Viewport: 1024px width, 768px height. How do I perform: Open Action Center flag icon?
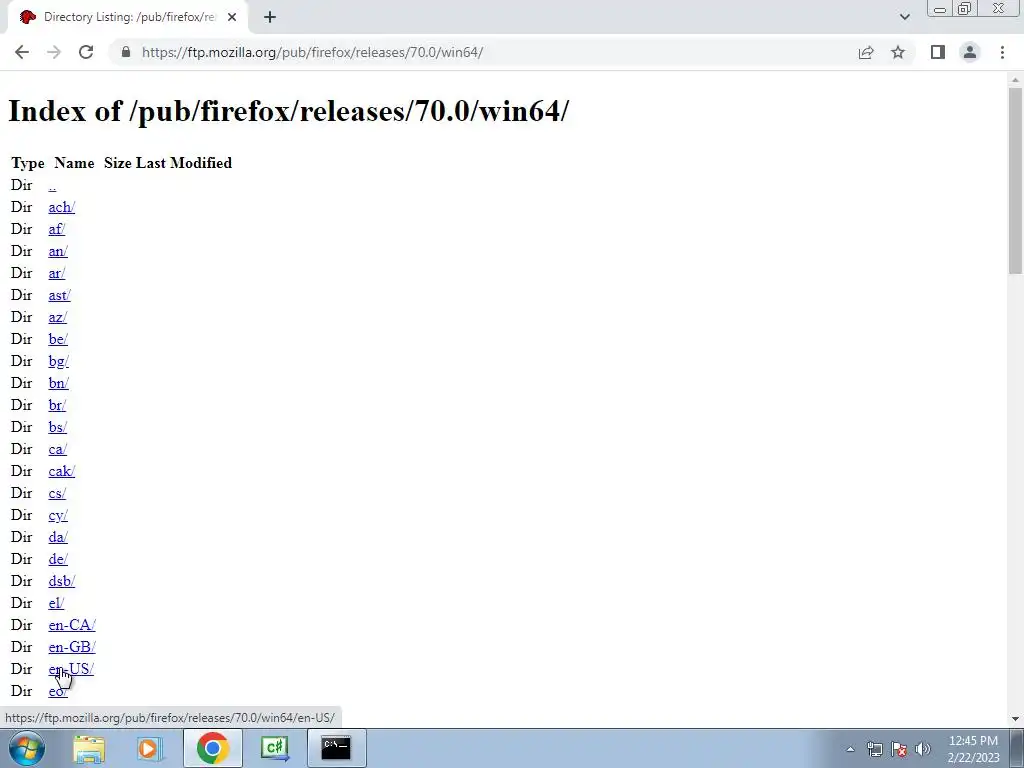[899, 749]
